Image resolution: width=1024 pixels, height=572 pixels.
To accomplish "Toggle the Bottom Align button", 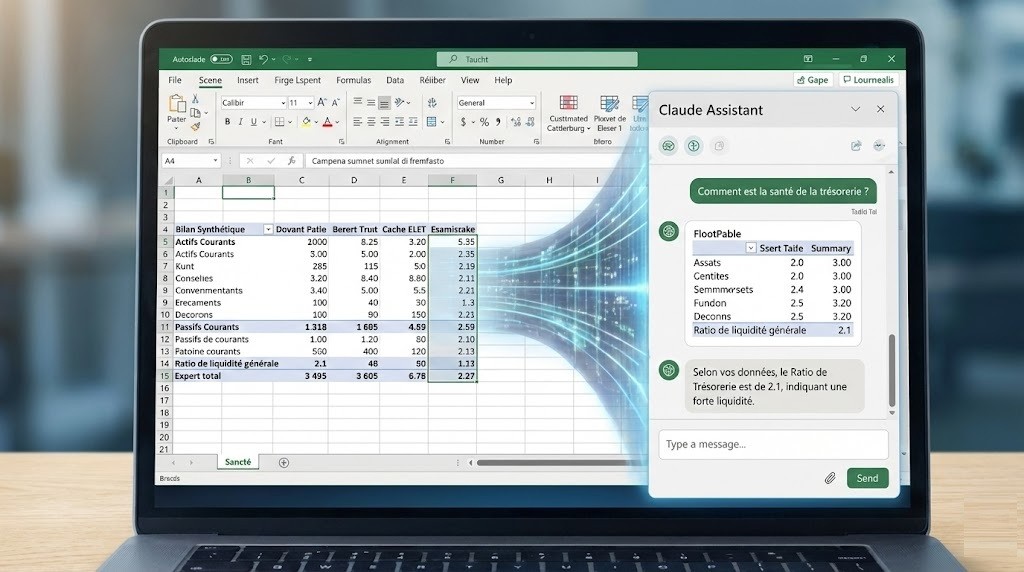I will click(385, 103).
